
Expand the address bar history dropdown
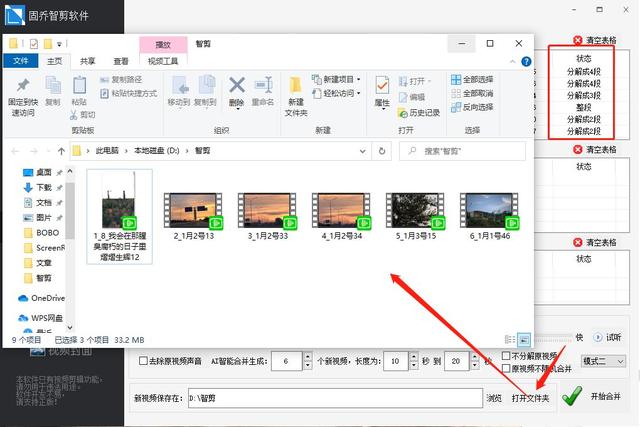tap(362, 151)
